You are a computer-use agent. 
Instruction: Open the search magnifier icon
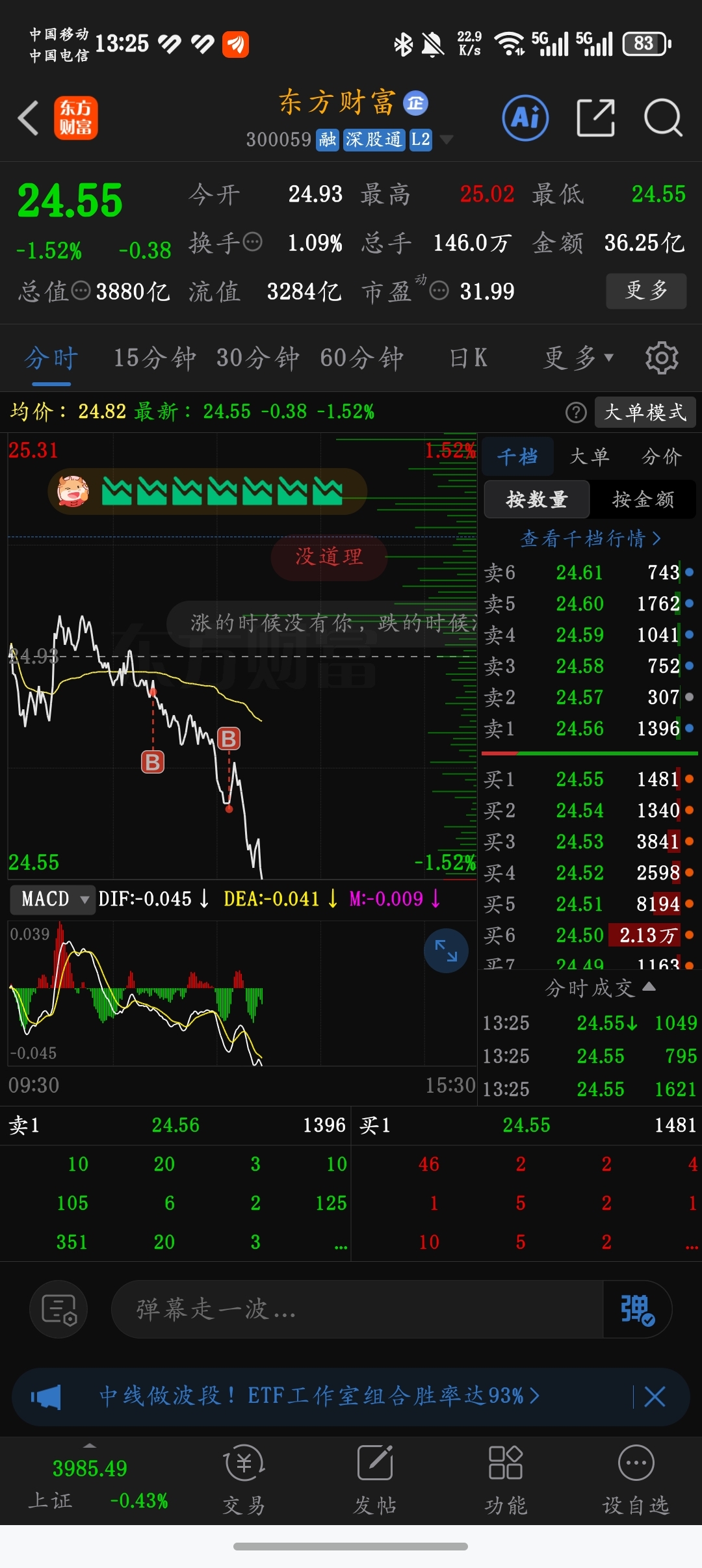coord(663,118)
